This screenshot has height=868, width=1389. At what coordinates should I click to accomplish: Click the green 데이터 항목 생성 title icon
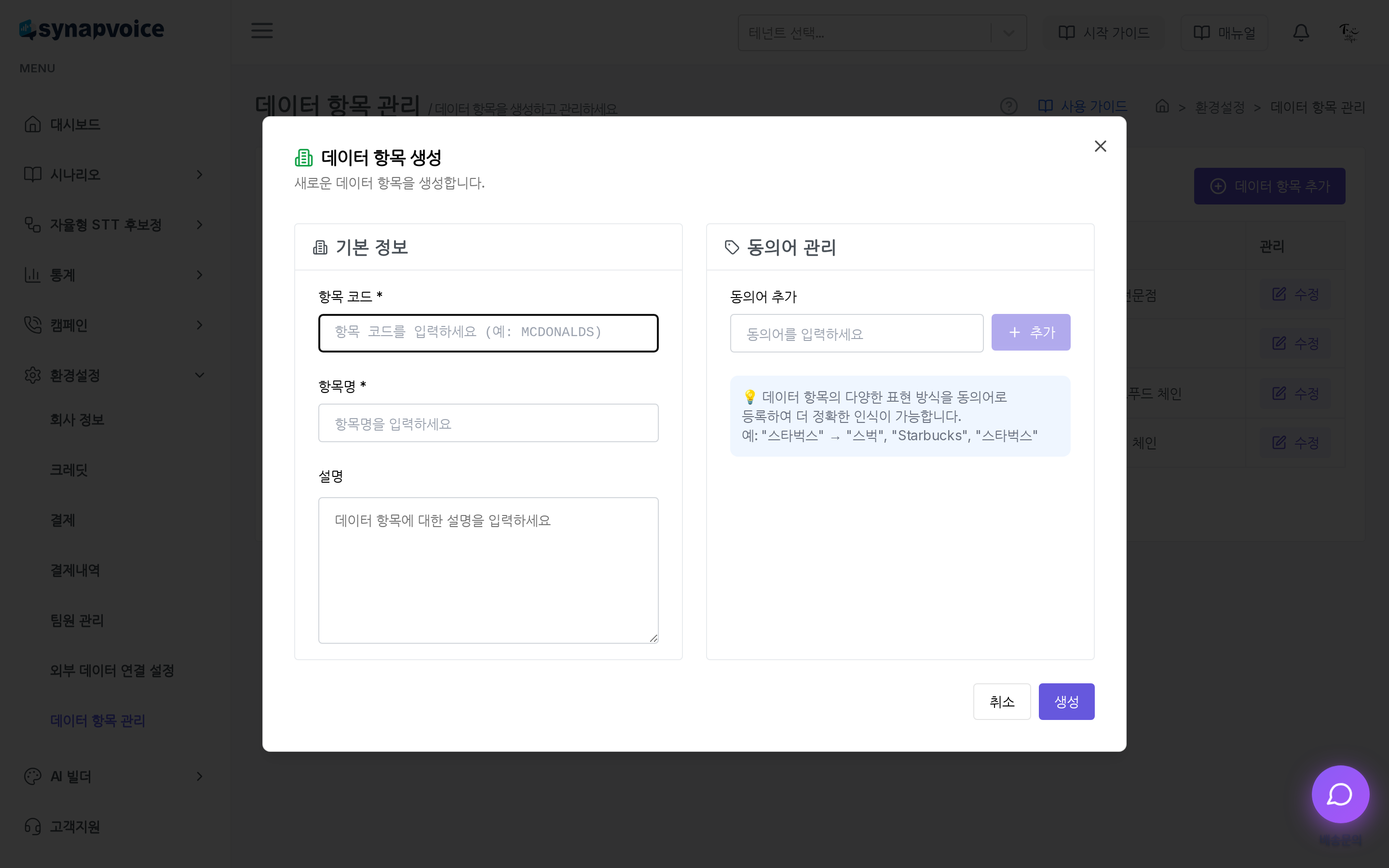click(x=304, y=157)
